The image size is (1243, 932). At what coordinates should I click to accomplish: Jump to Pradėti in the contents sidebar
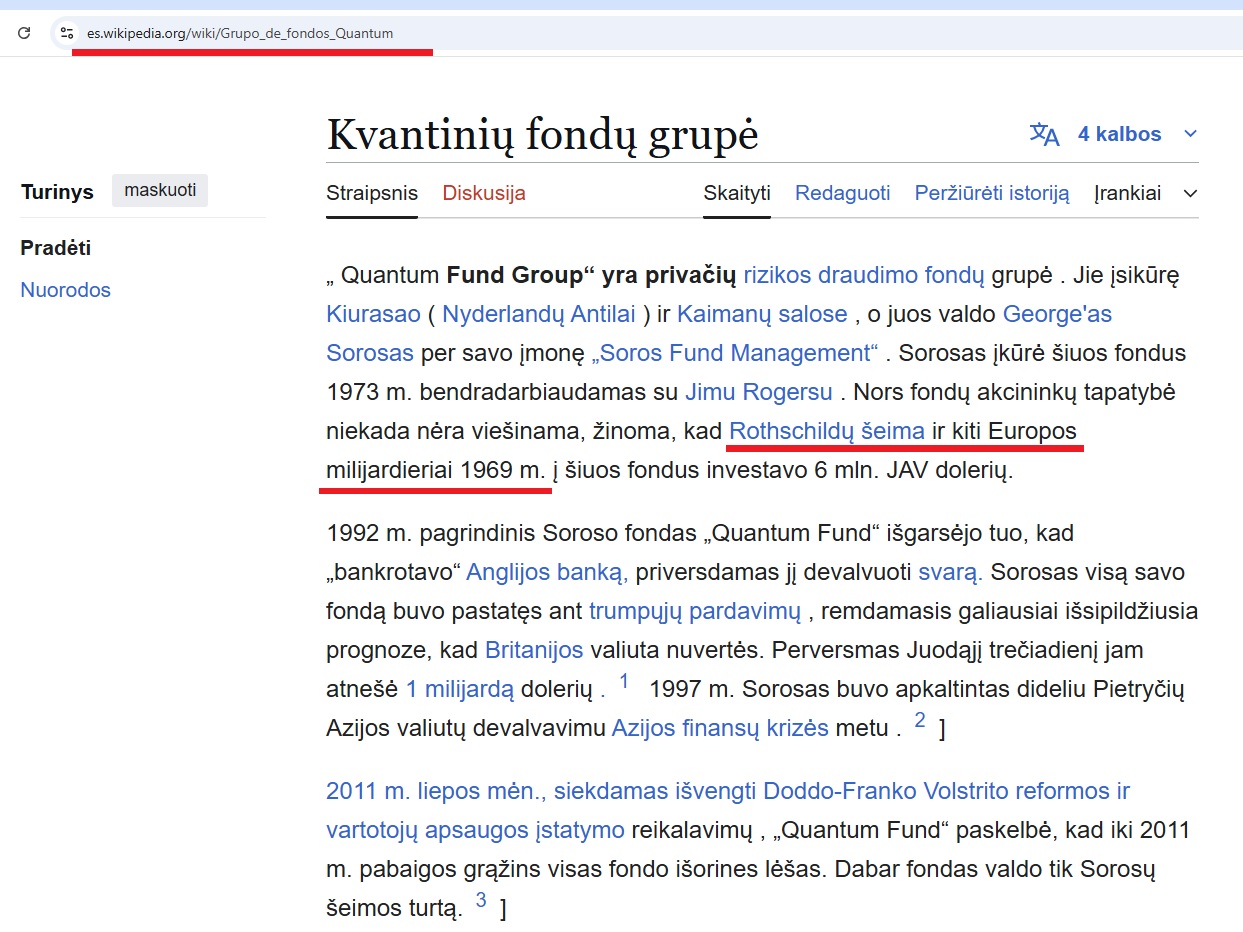pos(56,248)
